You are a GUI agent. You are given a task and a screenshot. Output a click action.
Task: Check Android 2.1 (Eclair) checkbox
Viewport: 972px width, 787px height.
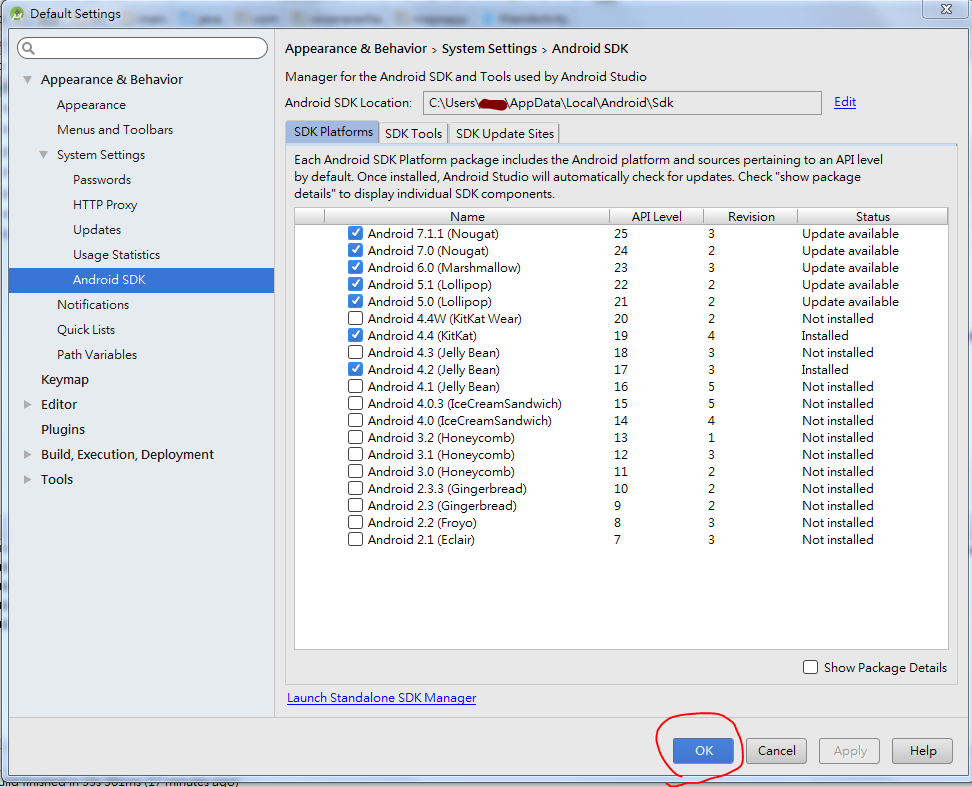(x=355, y=539)
